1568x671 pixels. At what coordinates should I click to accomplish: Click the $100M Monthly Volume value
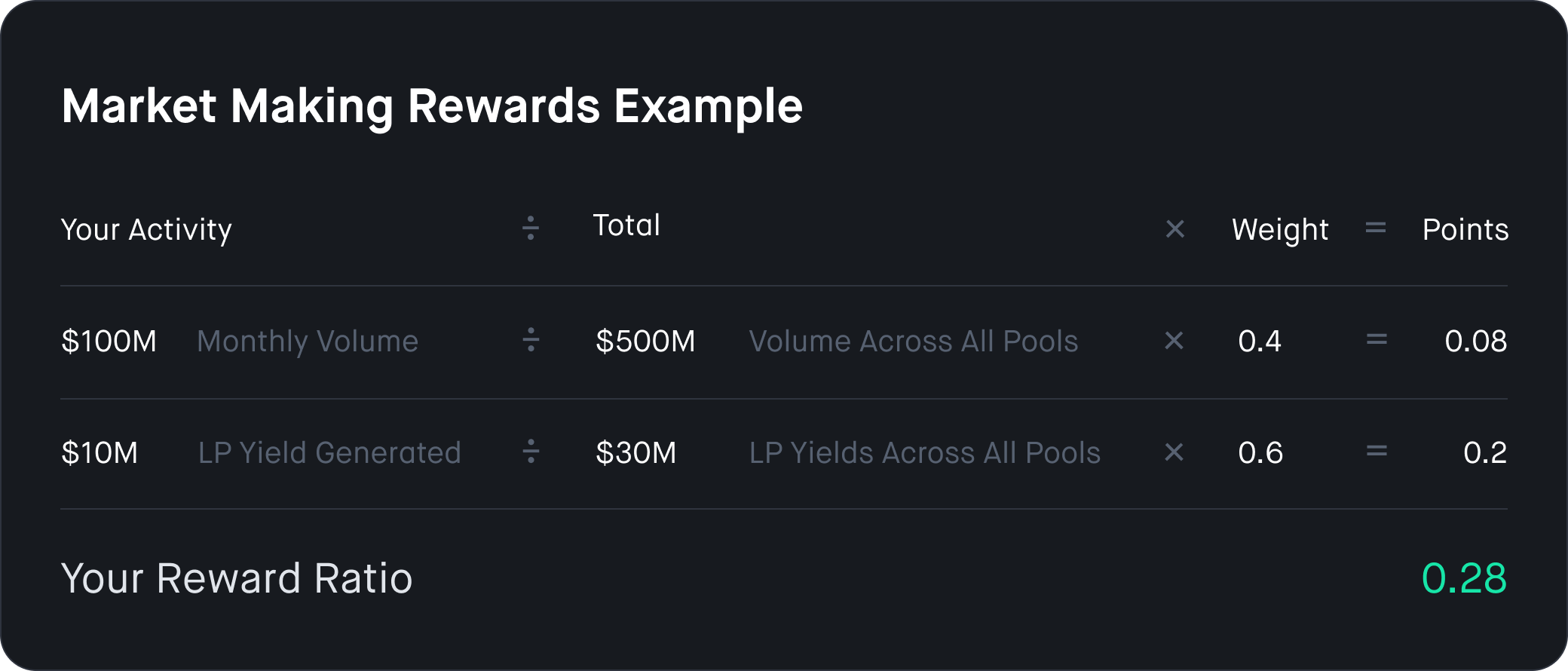(x=109, y=342)
